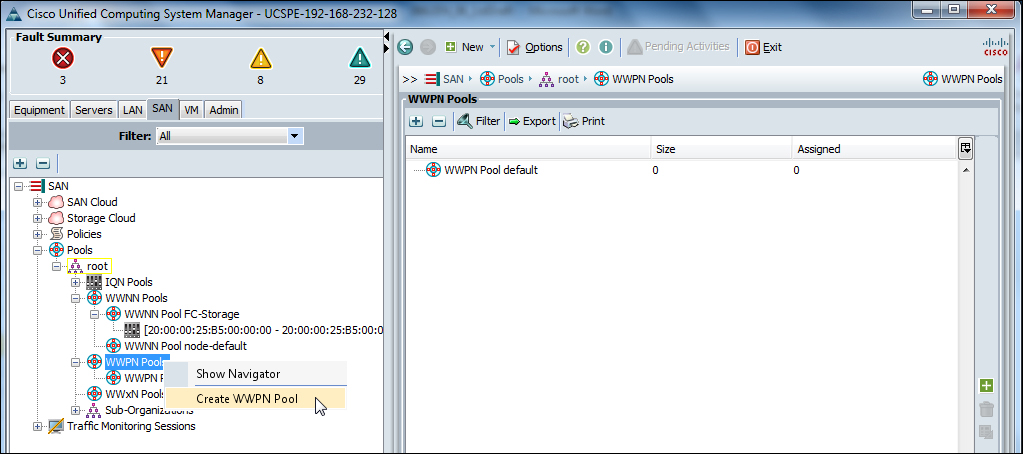Screen dimensions: 1023x454
Task: Sort by the Name column header
Action: click(x=528, y=149)
